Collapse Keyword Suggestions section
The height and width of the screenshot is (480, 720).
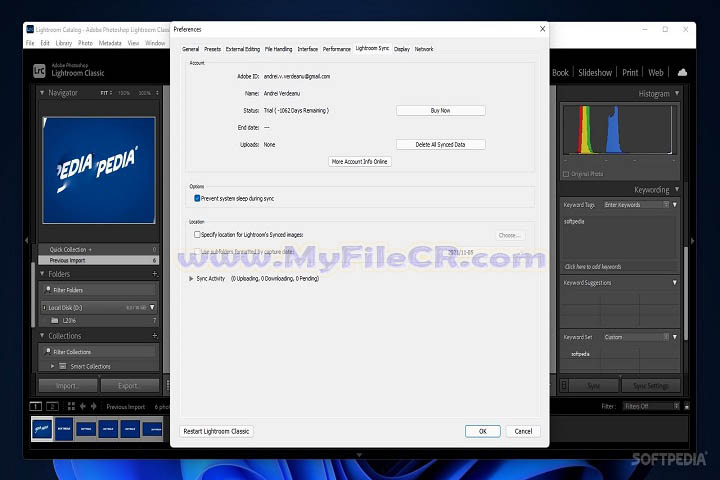[x=675, y=282]
